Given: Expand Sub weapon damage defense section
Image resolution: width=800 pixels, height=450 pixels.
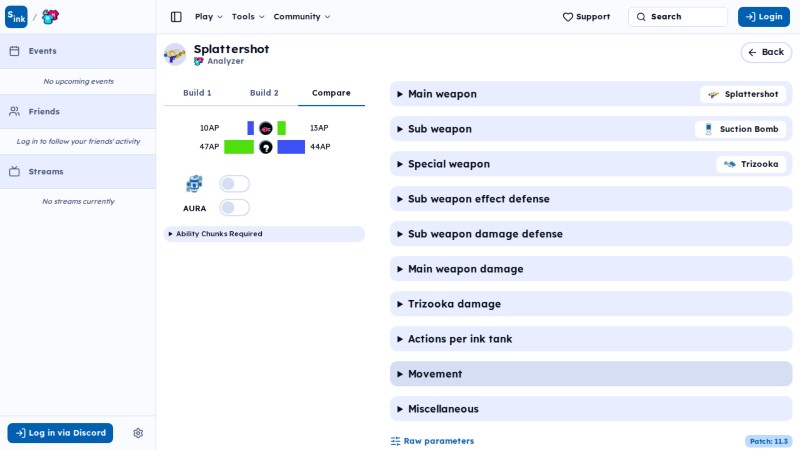Looking at the screenshot, I should [591, 234].
